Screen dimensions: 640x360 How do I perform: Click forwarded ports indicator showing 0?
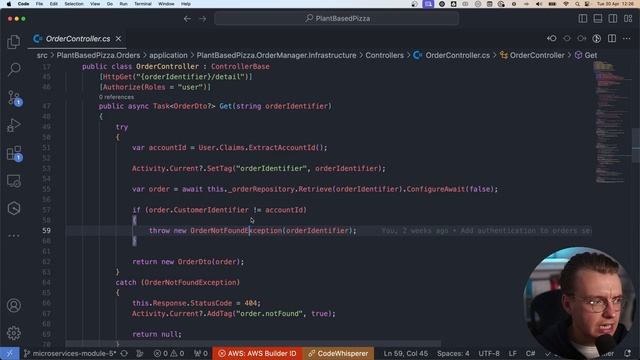[x=200, y=353]
